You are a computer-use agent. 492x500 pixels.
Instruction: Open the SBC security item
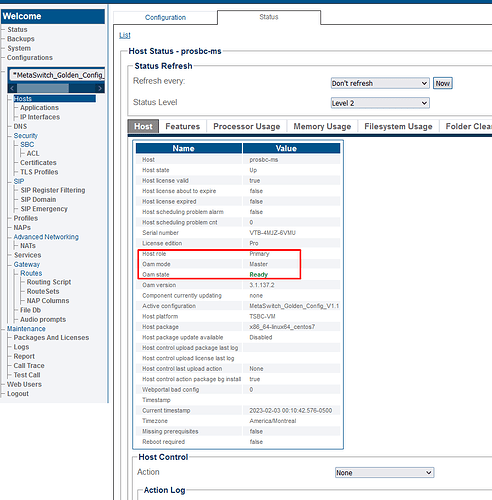[27, 145]
